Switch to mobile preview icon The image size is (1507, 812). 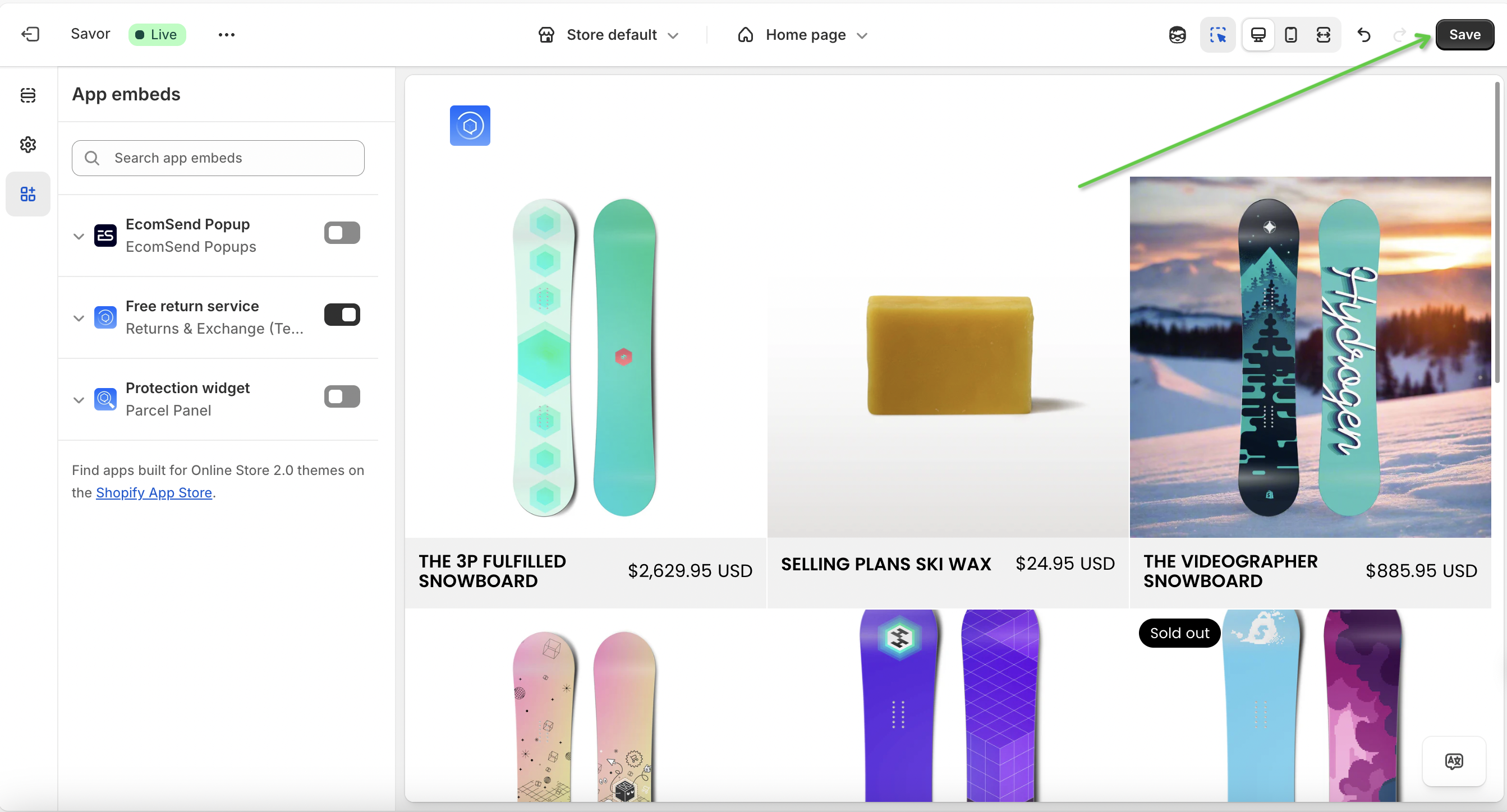tap(1290, 35)
